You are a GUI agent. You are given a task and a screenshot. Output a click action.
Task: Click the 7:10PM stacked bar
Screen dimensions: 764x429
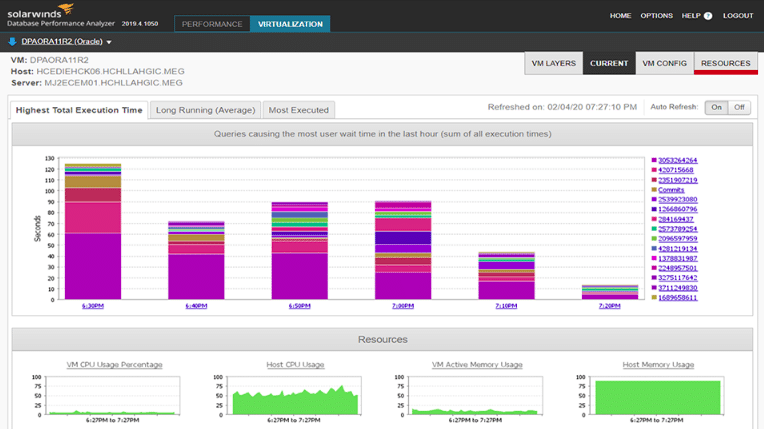pos(506,276)
